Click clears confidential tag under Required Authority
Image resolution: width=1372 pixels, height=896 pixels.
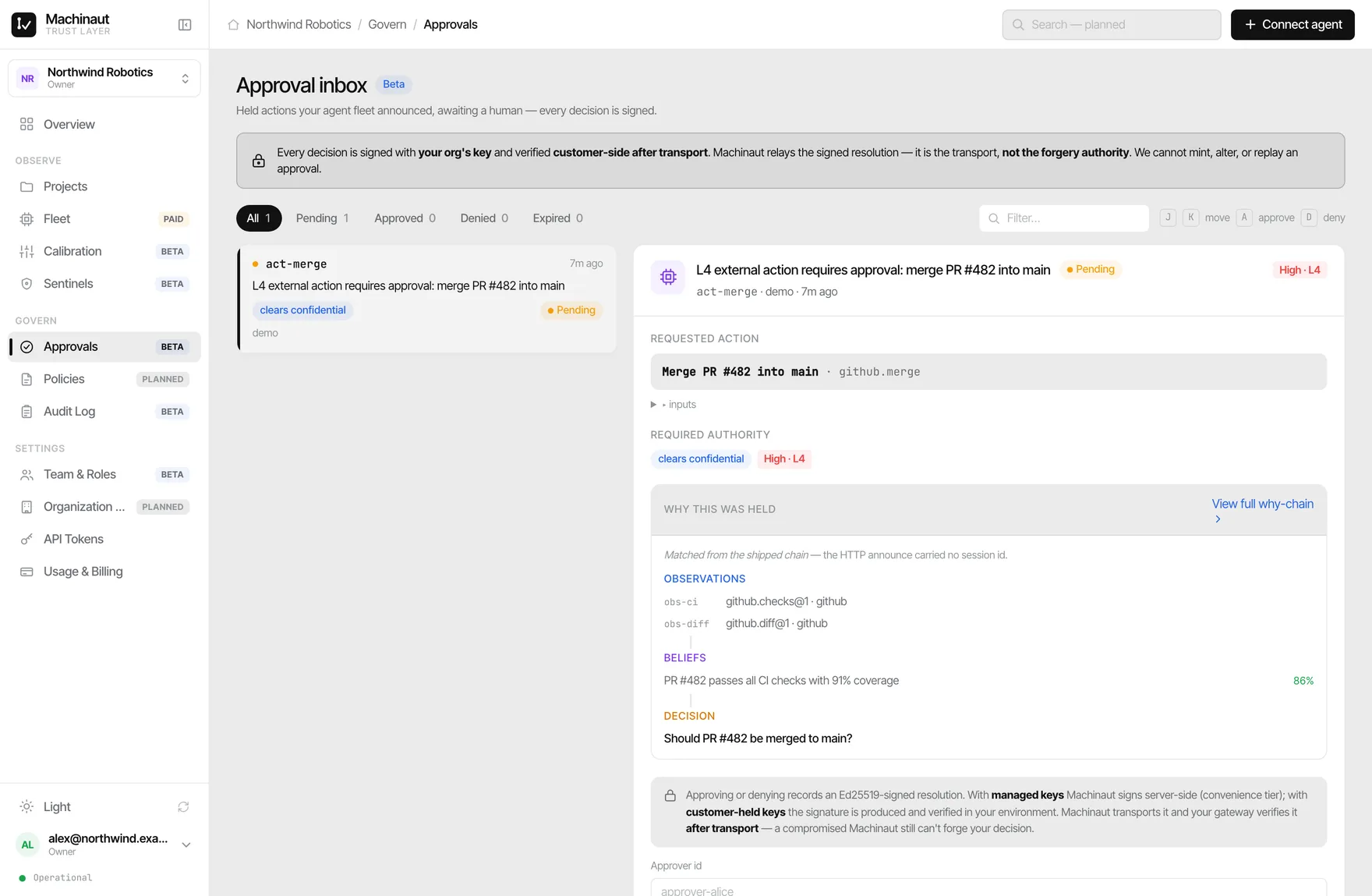(701, 459)
